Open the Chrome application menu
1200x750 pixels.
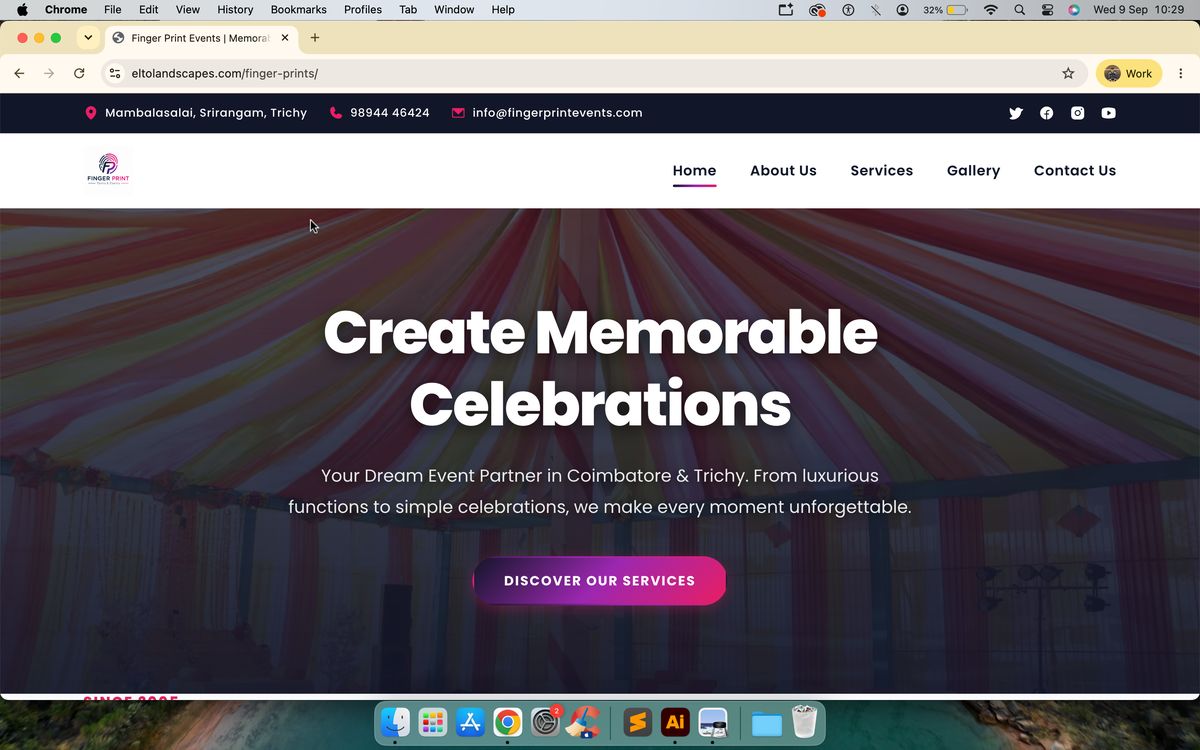click(66, 10)
